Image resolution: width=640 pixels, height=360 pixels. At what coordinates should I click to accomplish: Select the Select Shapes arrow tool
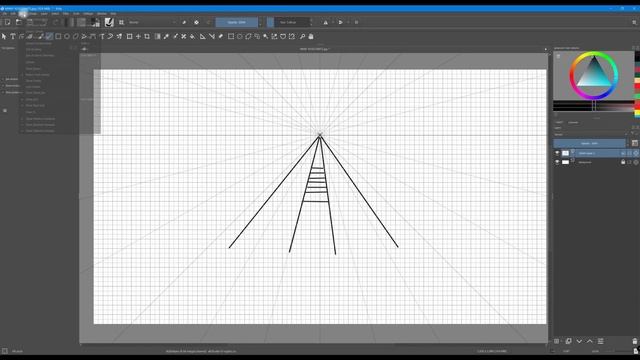pyautogui.click(x=4, y=36)
